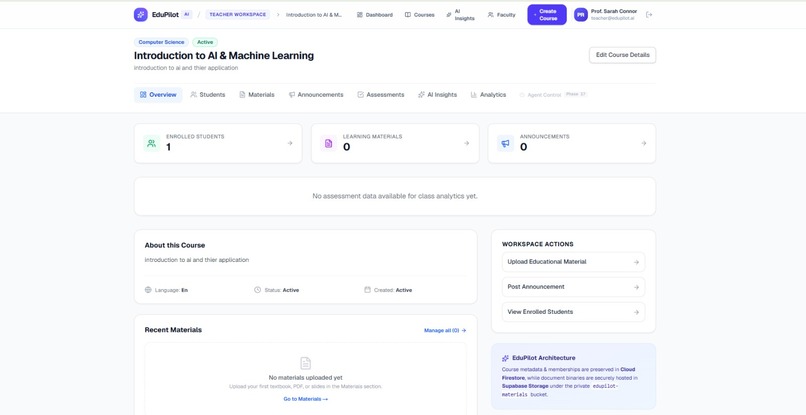Click the EduPilot logo icon
This screenshot has height=415, width=806.
[x=141, y=15]
